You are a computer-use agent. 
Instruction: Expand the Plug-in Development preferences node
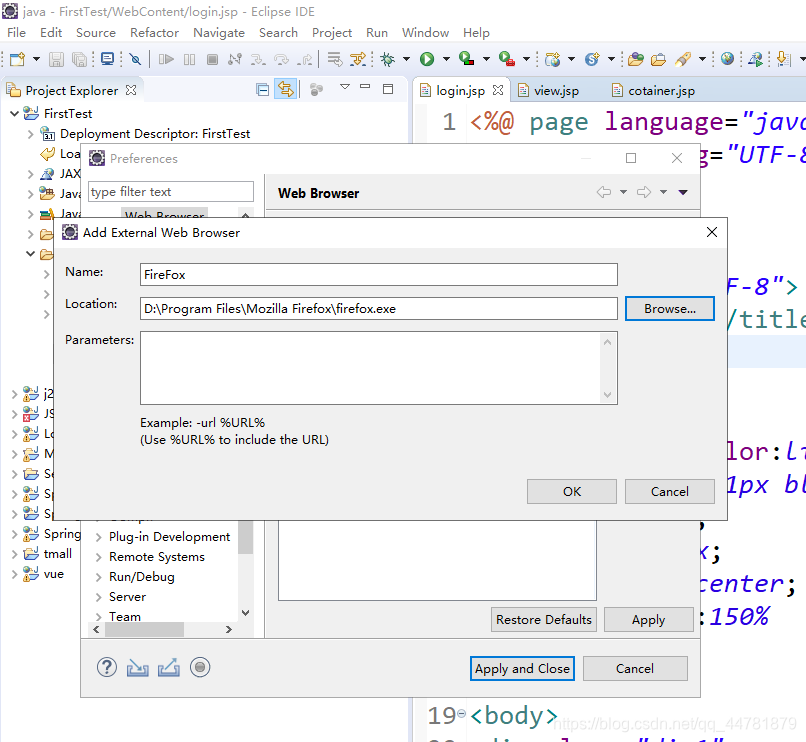[x=98, y=537]
